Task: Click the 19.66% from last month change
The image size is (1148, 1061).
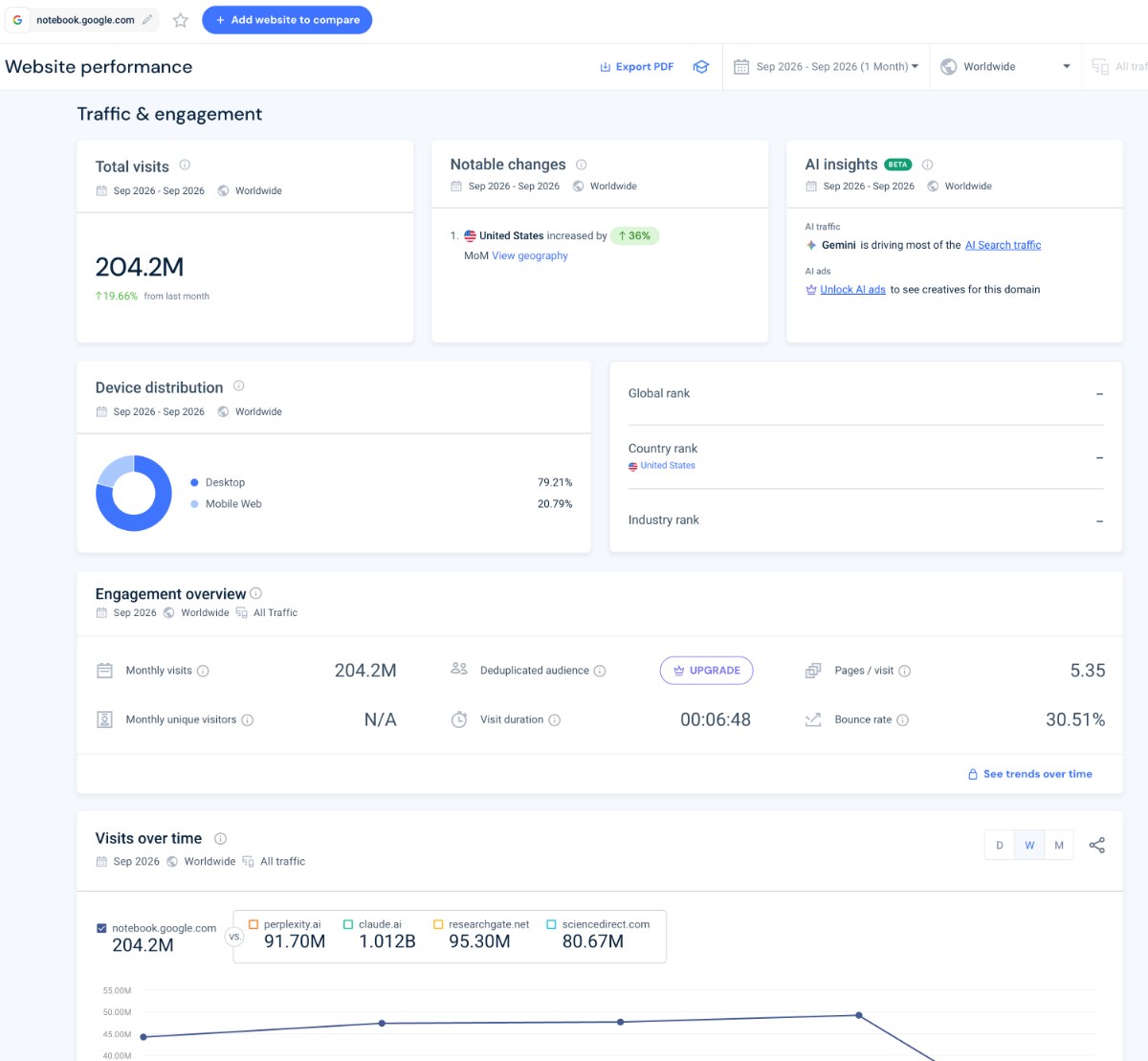Action: point(152,297)
